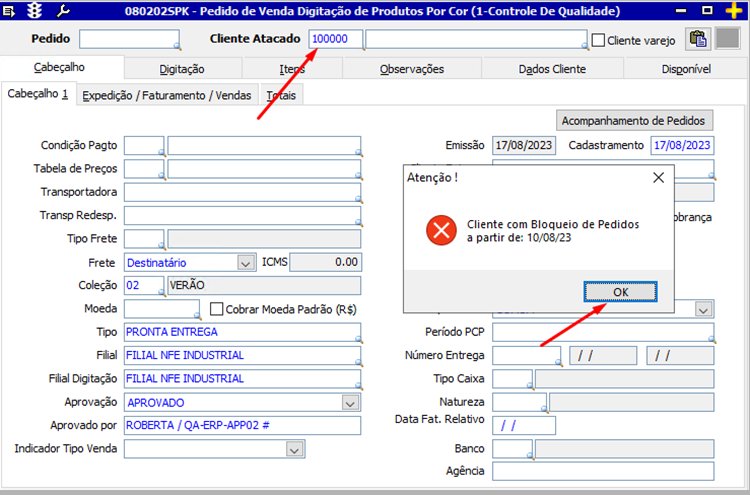The image size is (750, 495).
Task: Switch to the Digitação tab
Action: coord(182,69)
